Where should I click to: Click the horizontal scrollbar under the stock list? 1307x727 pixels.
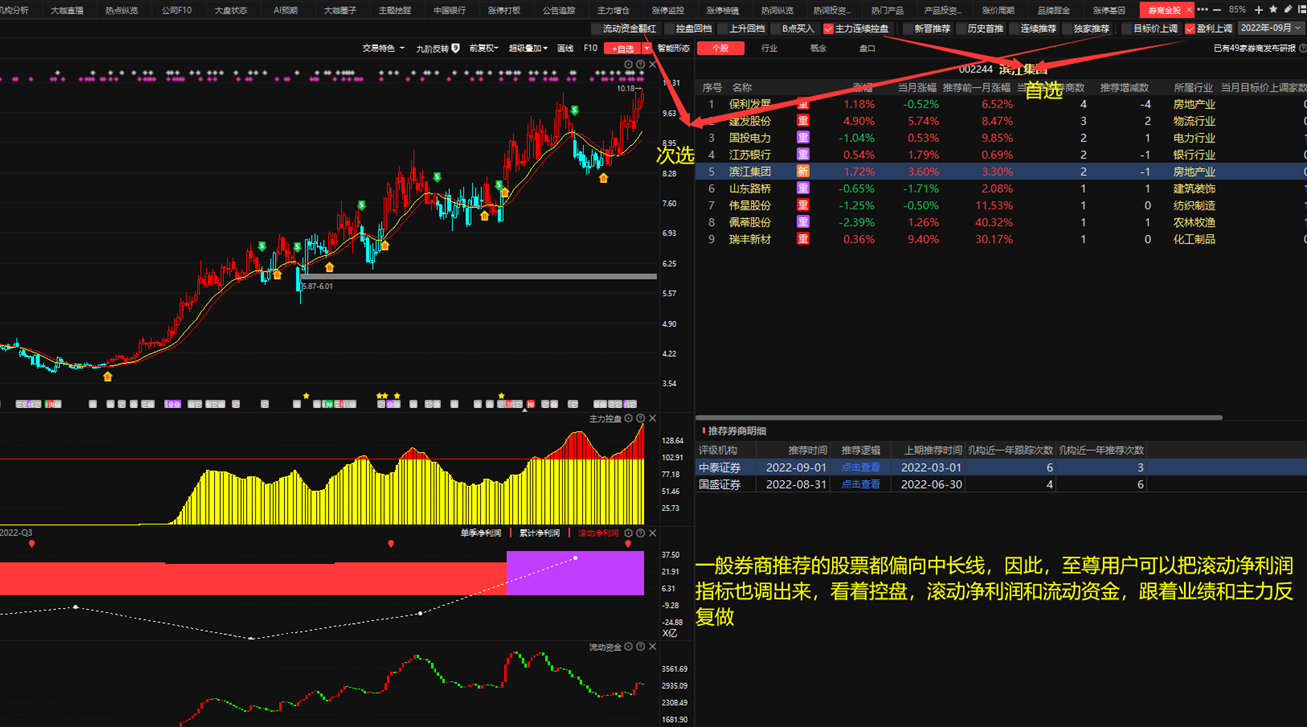tap(958, 417)
